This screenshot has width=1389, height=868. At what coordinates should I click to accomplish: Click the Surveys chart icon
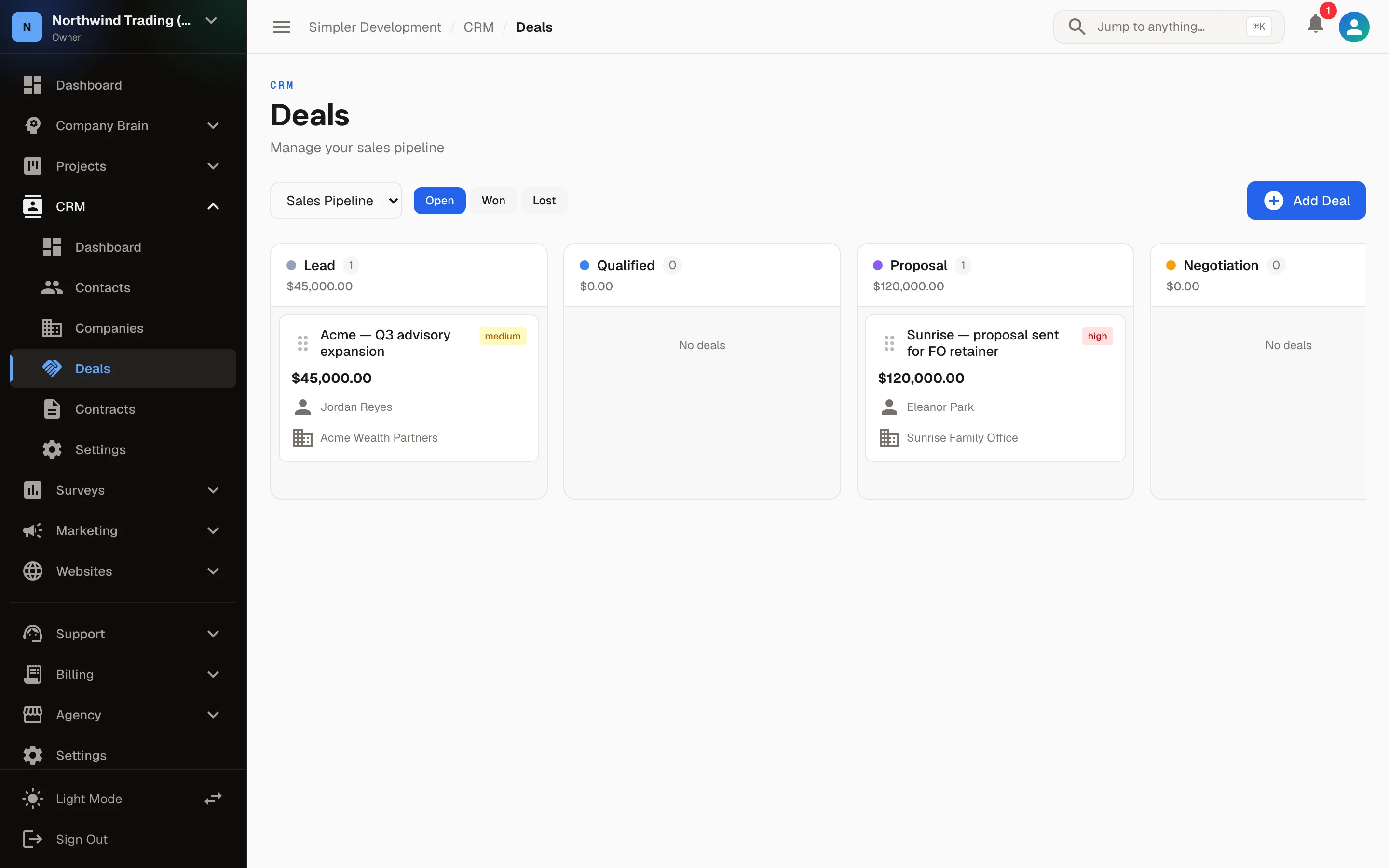click(33, 489)
